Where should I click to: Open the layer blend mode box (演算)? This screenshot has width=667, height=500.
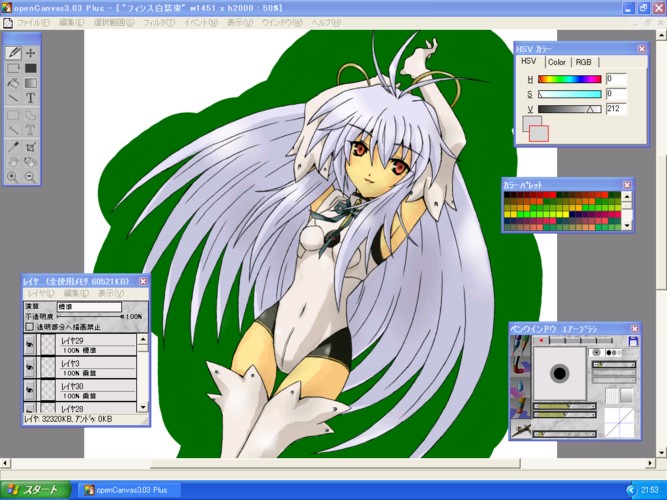[89, 306]
